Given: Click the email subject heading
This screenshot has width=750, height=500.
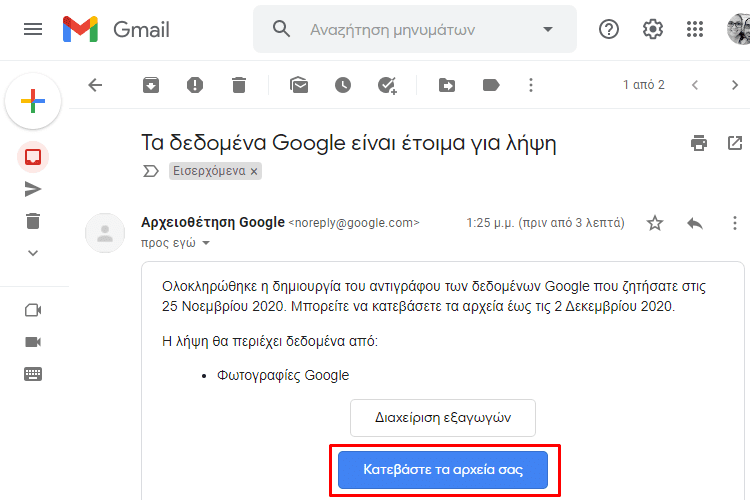Looking at the screenshot, I should [x=349, y=143].
